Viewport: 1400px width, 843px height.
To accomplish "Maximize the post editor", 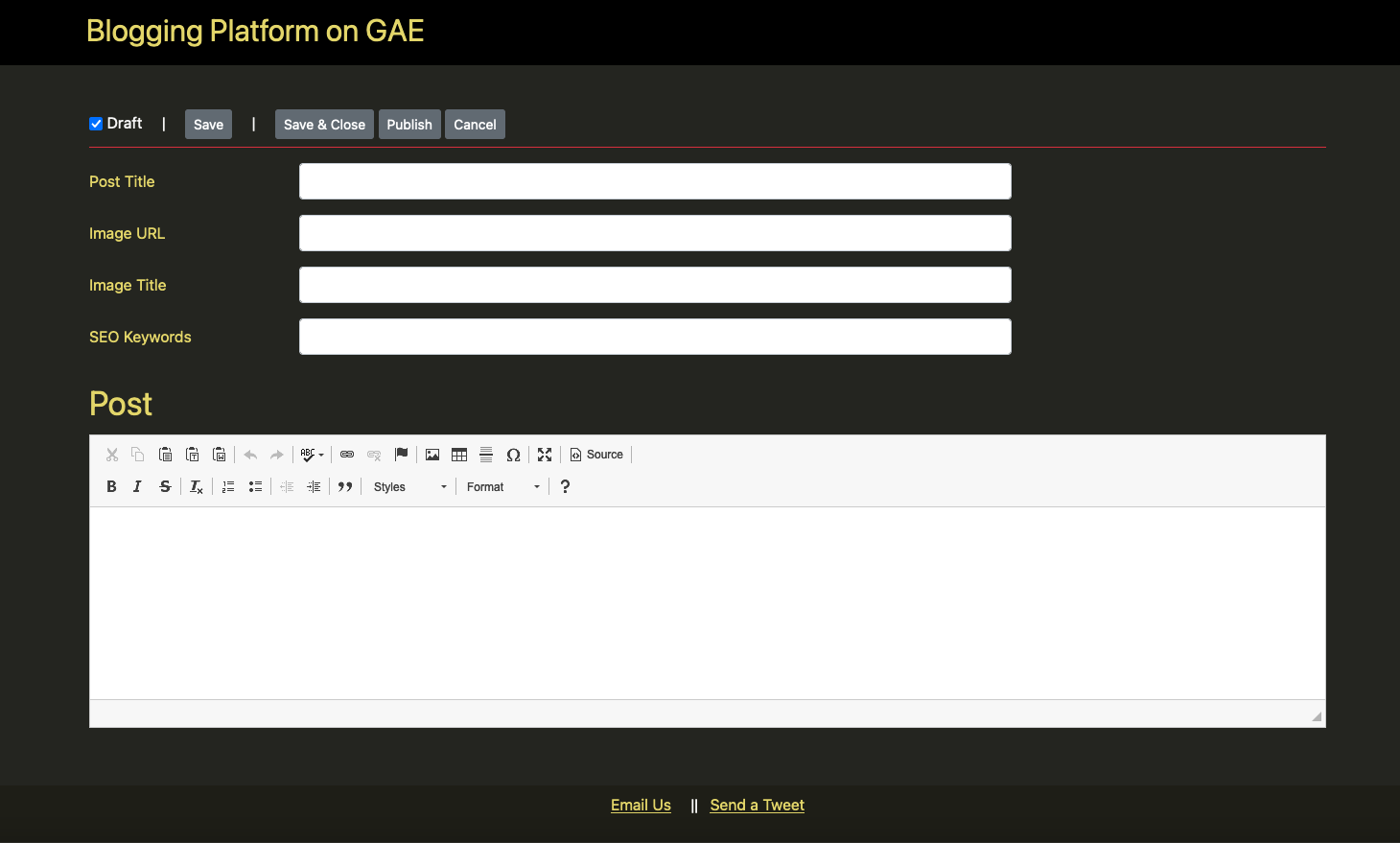I will (544, 454).
